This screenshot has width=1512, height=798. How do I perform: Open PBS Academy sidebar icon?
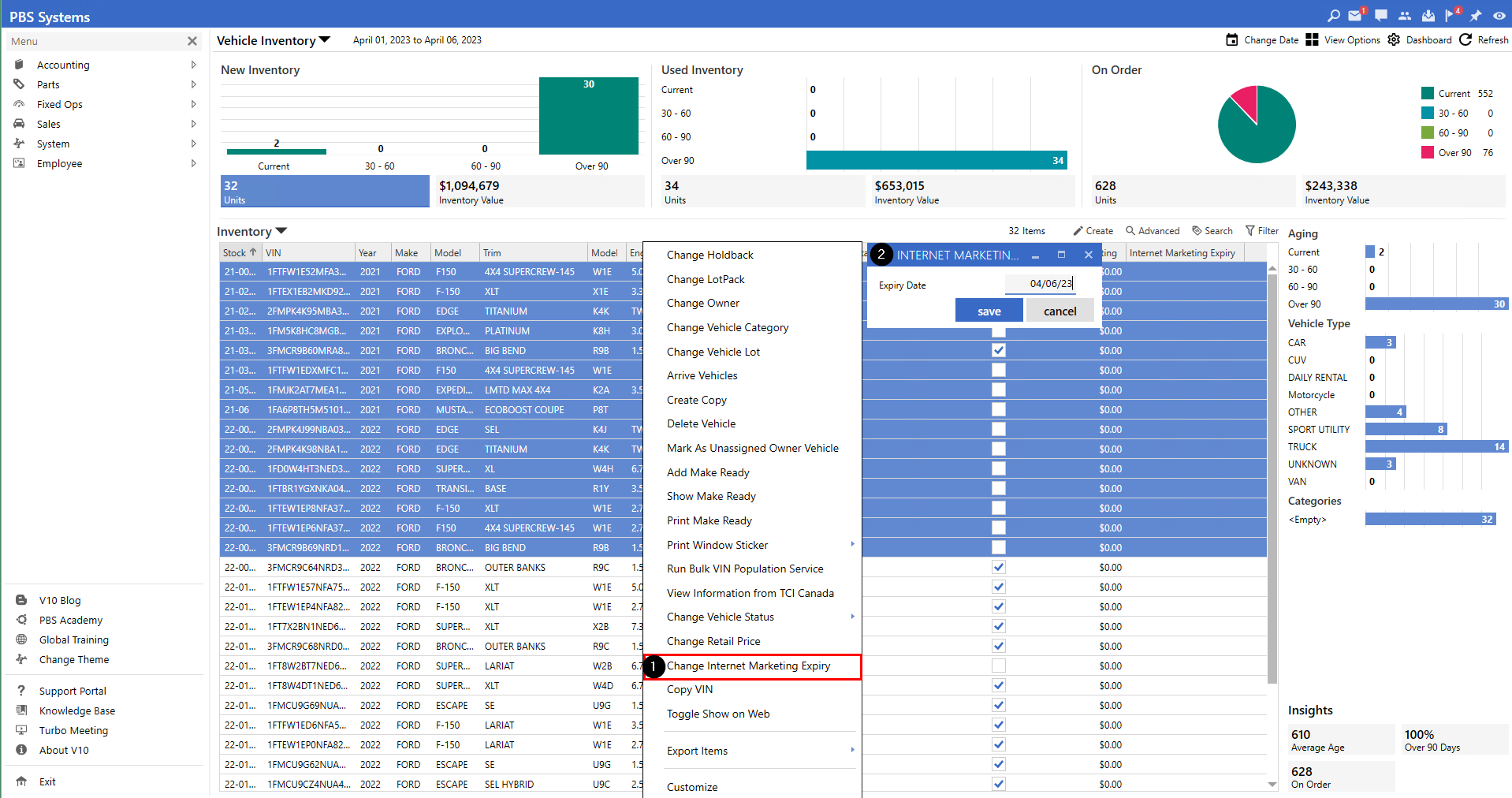pyautogui.click(x=21, y=620)
